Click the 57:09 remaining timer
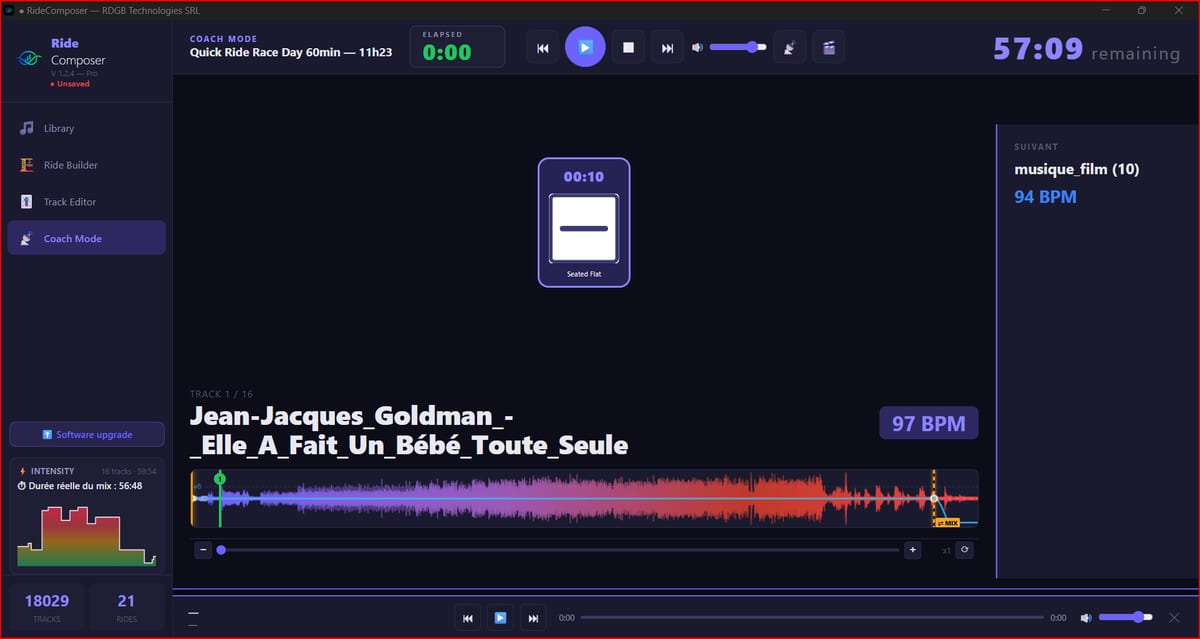The height and width of the screenshot is (639, 1200). [x=1038, y=48]
